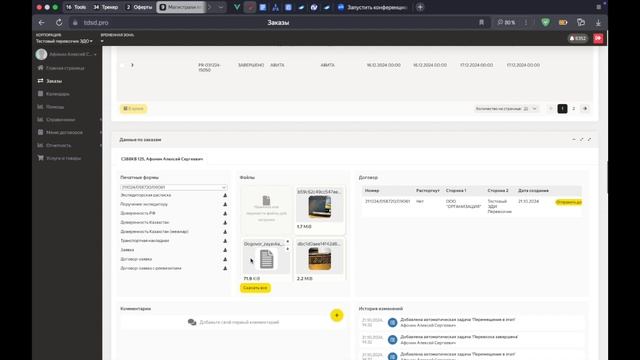640x360 pixels.
Task: Go back with the browser back arrow
Action: [x=42, y=22]
